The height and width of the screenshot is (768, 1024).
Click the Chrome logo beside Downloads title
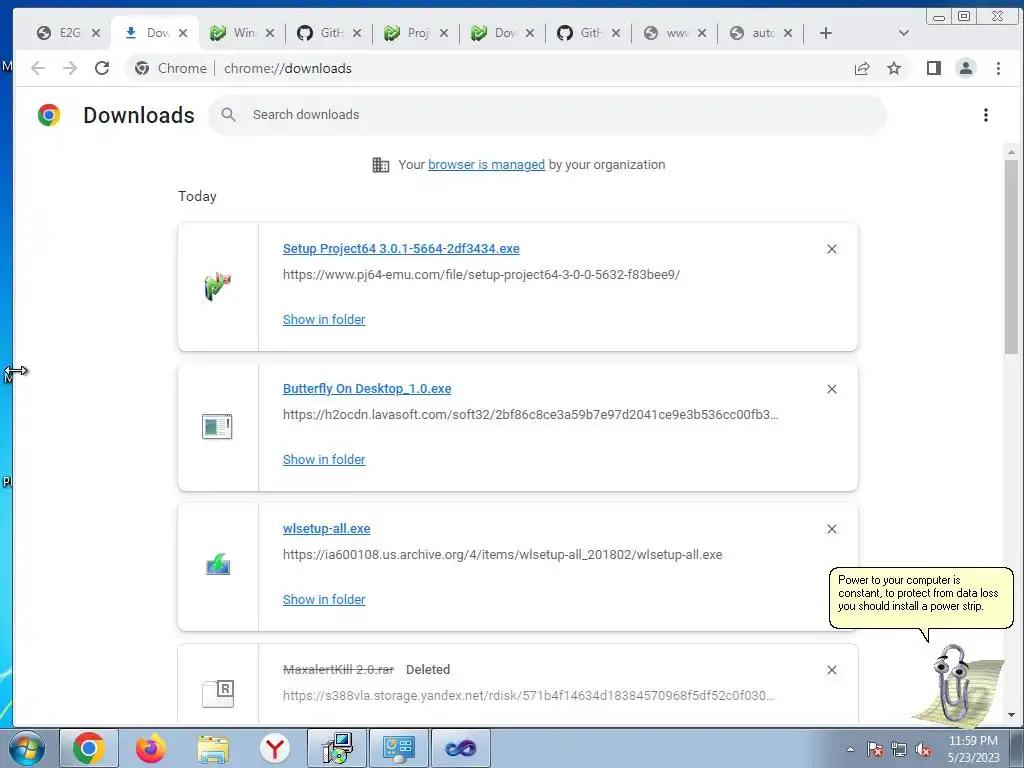(x=49, y=115)
